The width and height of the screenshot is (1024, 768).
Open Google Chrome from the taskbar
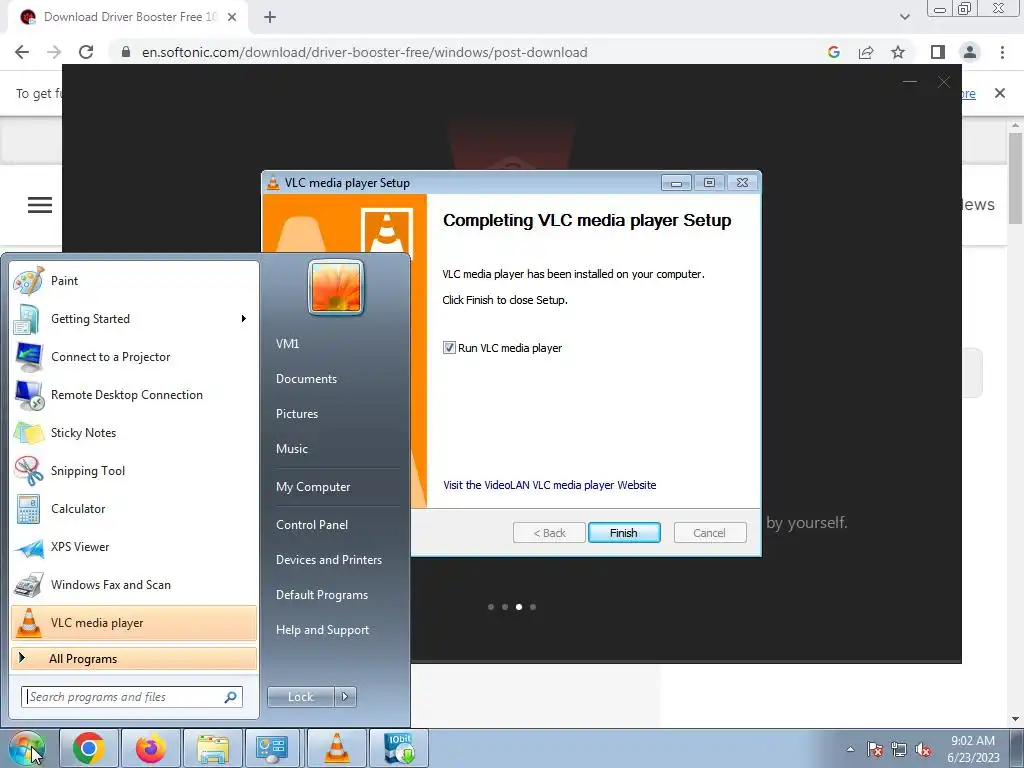(89, 748)
